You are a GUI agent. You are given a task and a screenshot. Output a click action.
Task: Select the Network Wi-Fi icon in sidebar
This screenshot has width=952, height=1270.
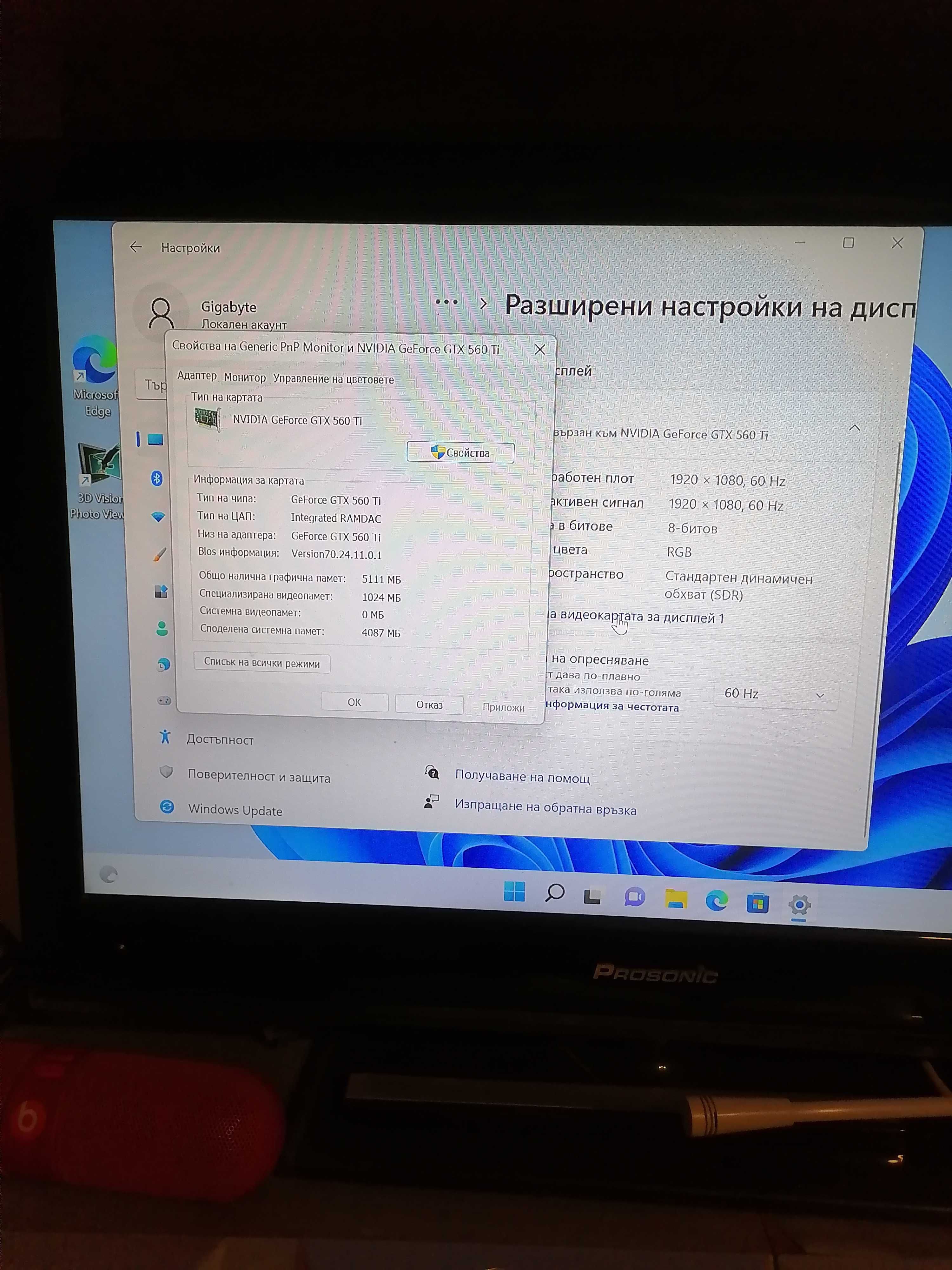click(158, 517)
